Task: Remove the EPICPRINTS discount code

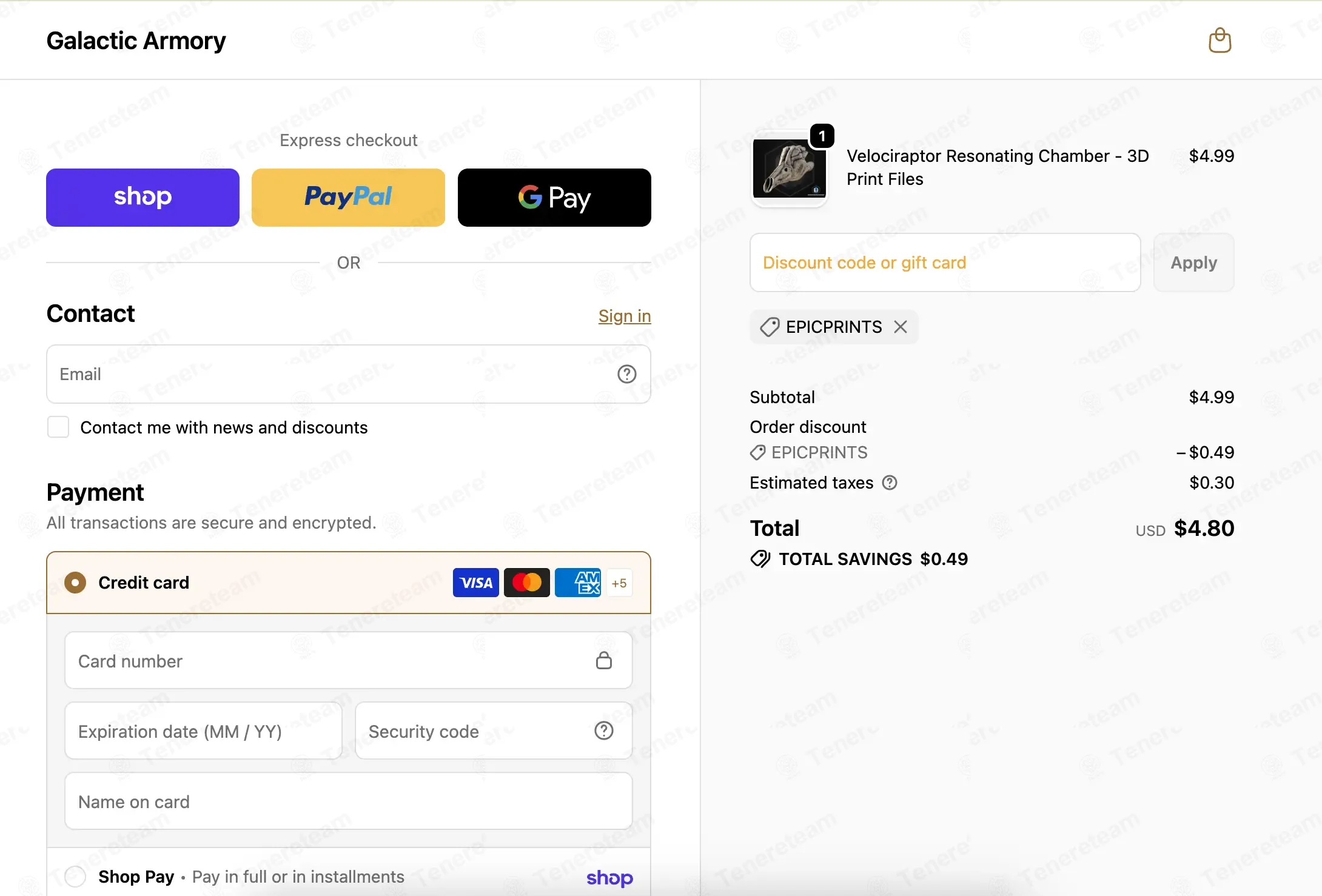Action: coord(901,327)
